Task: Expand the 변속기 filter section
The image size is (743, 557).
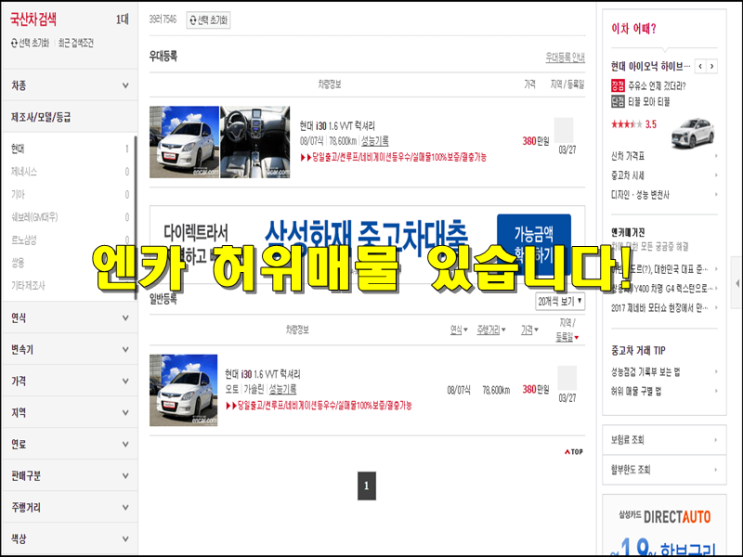Action: click(70, 349)
